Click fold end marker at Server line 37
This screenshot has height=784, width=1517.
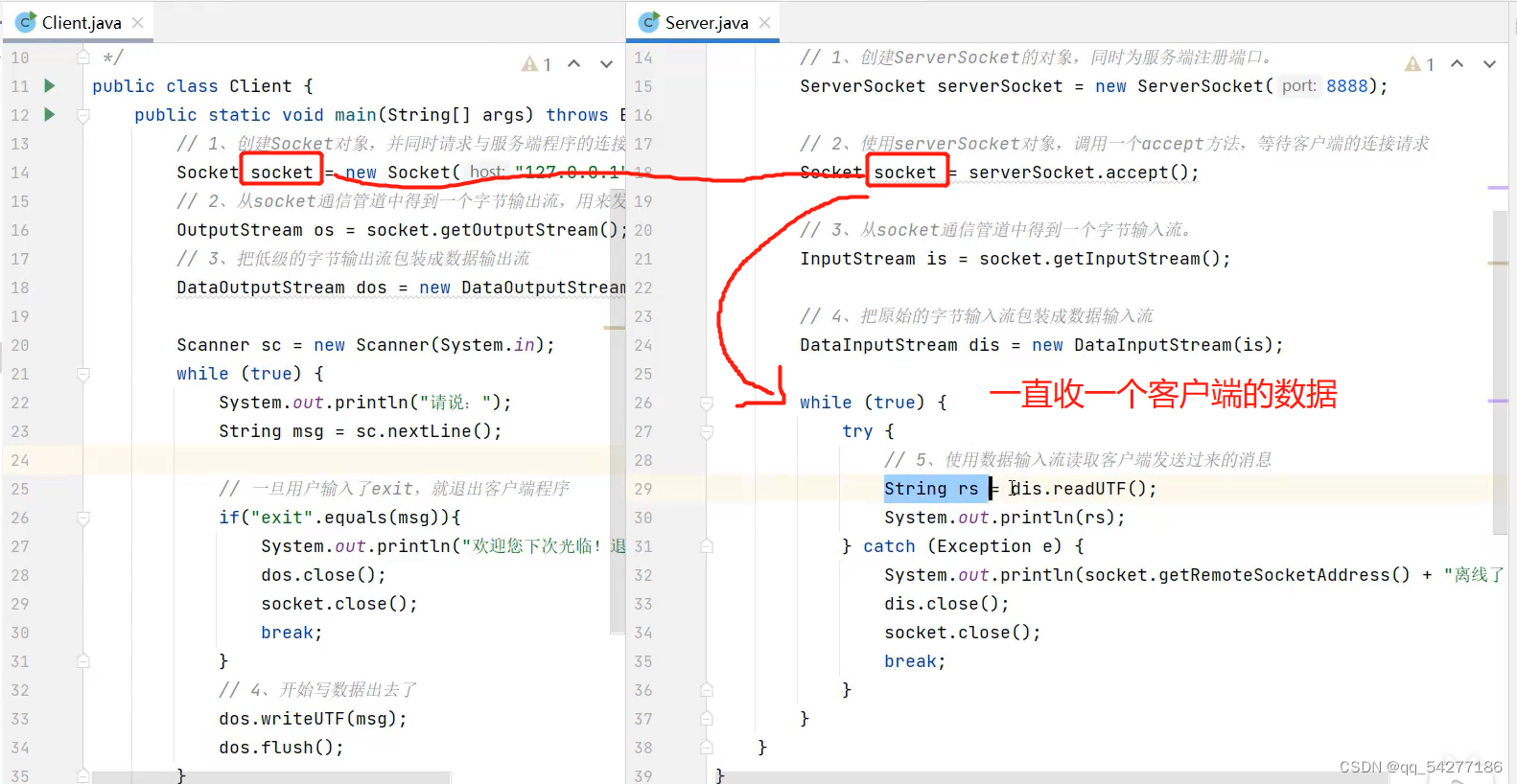pos(707,718)
